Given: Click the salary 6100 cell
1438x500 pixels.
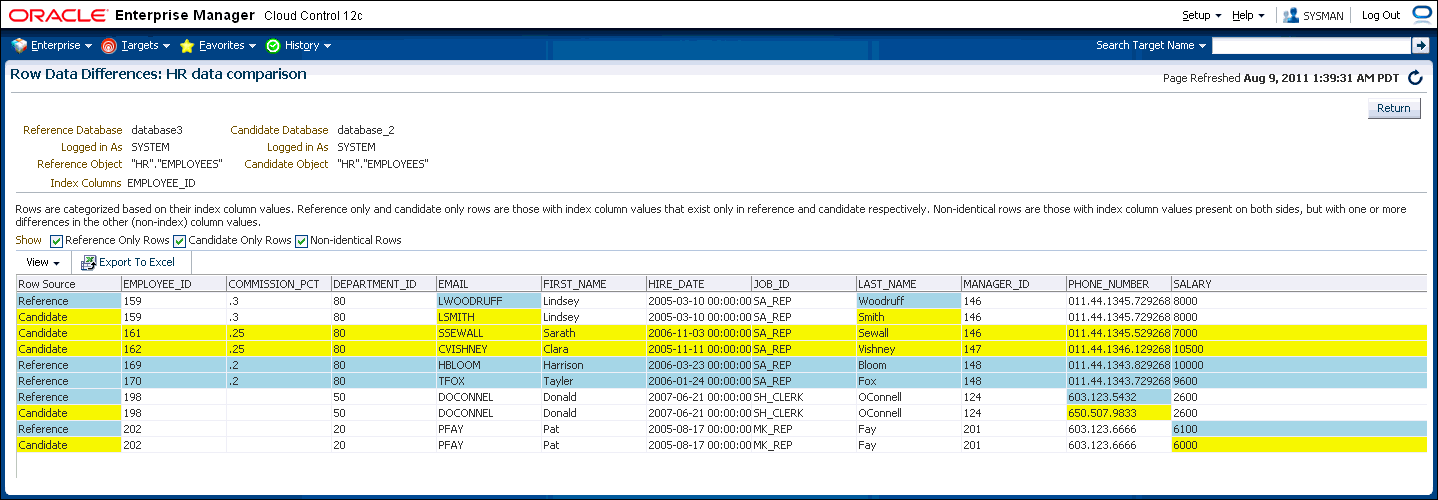Looking at the screenshot, I should click(x=1299, y=429).
